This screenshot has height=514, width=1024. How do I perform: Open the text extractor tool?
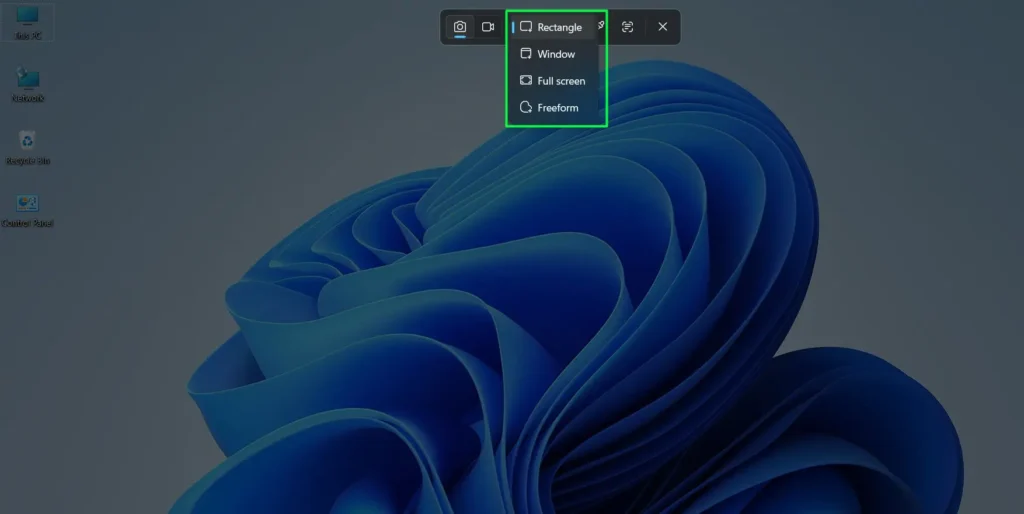pos(628,27)
